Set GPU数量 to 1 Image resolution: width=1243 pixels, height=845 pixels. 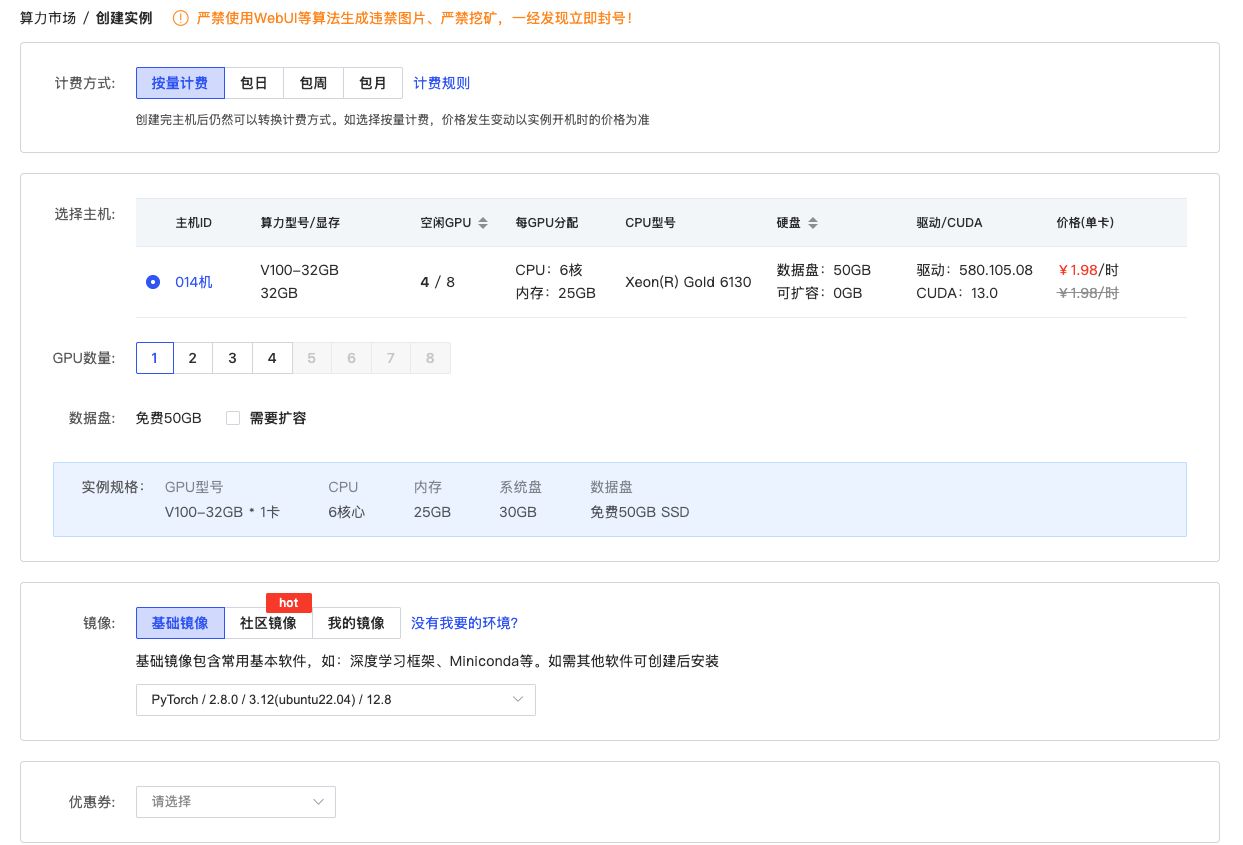pyautogui.click(x=155, y=358)
